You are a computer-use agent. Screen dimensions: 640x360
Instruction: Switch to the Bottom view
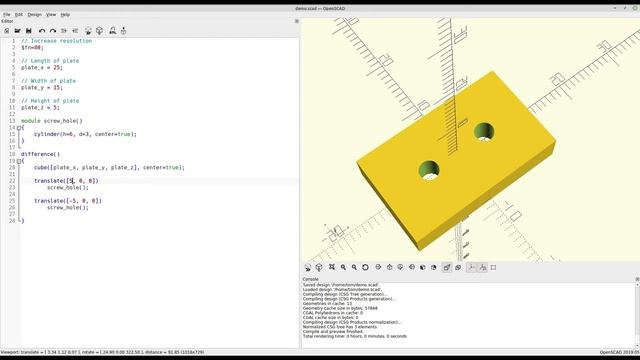pos(400,267)
